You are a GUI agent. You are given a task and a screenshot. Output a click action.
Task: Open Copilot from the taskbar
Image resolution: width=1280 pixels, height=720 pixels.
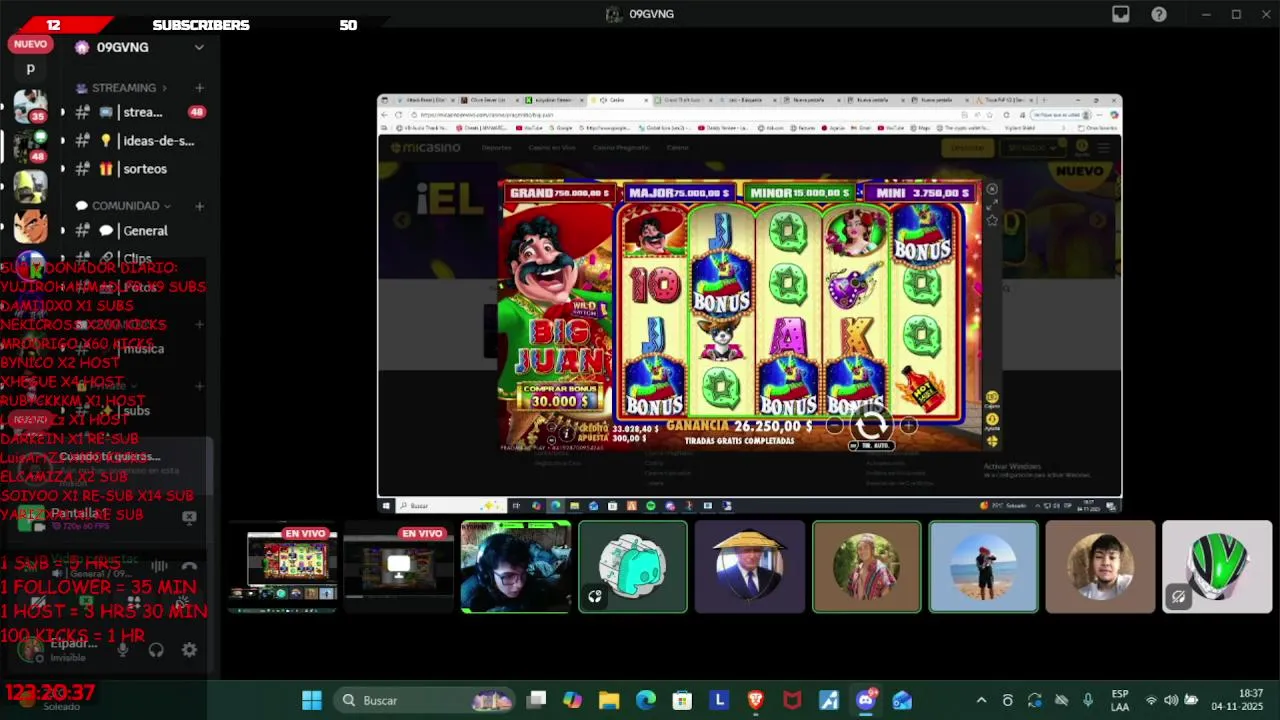[572, 700]
